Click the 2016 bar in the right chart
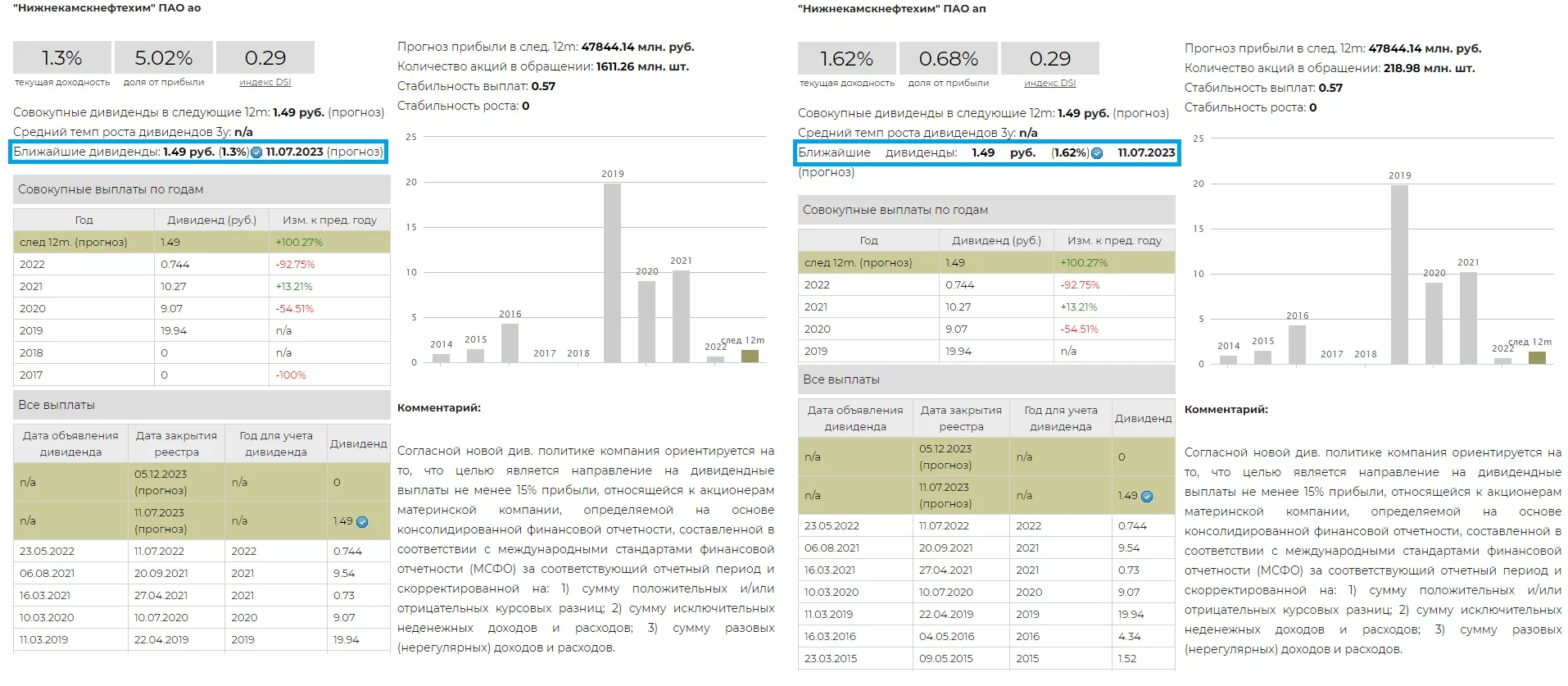 tap(1297, 344)
